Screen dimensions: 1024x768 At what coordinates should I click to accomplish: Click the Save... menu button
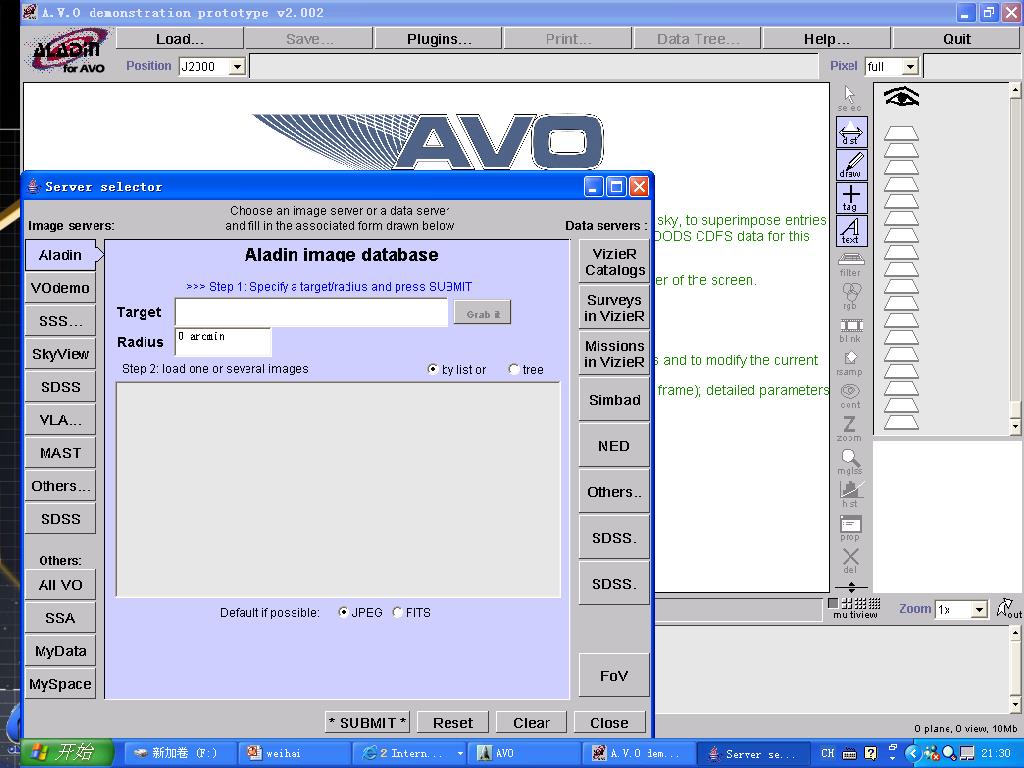tap(310, 39)
